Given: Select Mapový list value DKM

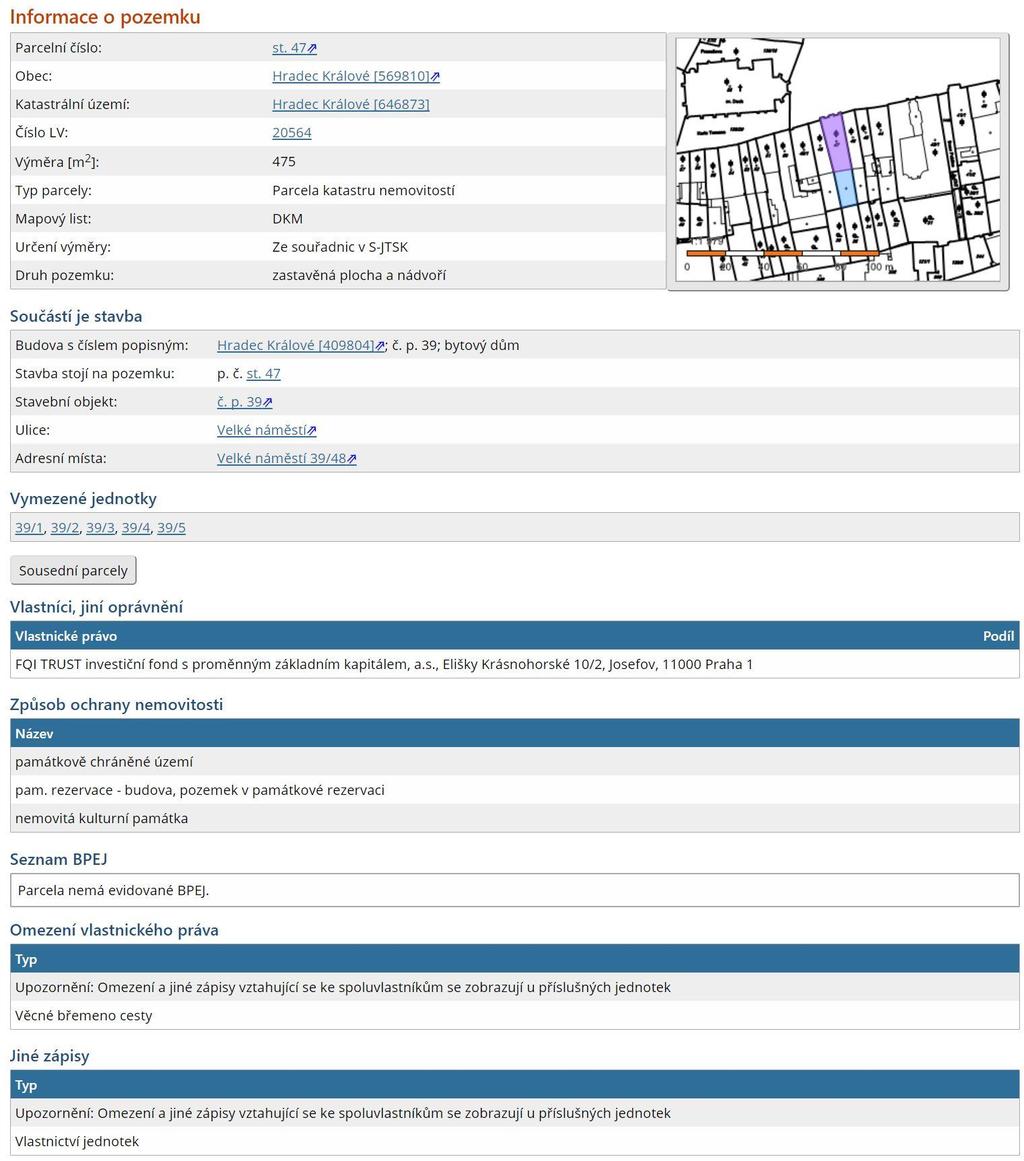Looking at the screenshot, I should (x=287, y=218).
